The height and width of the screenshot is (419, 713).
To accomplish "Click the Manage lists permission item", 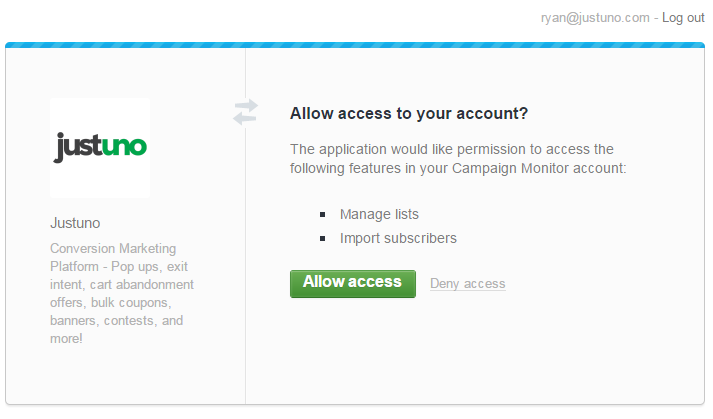I will click(x=379, y=214).
